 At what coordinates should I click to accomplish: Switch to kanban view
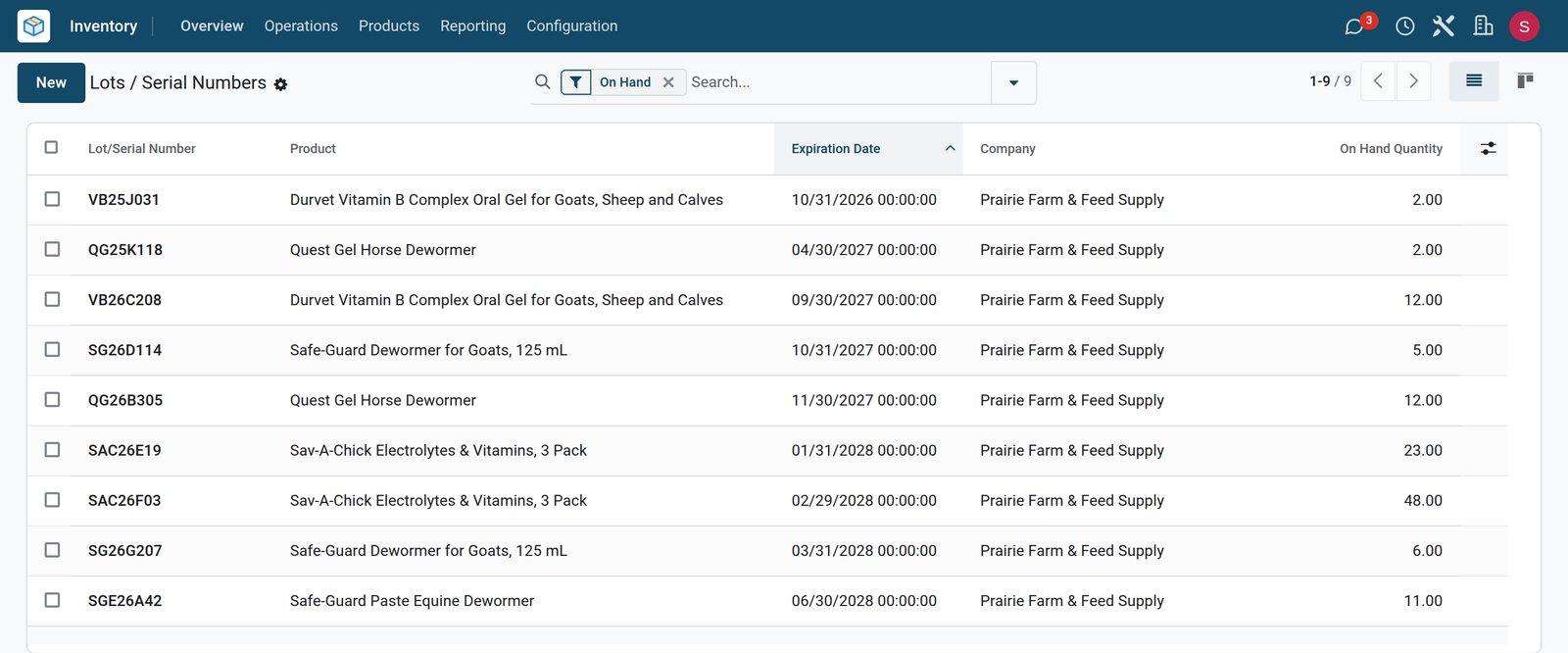pyautogui.click(x=1525, y=81)
